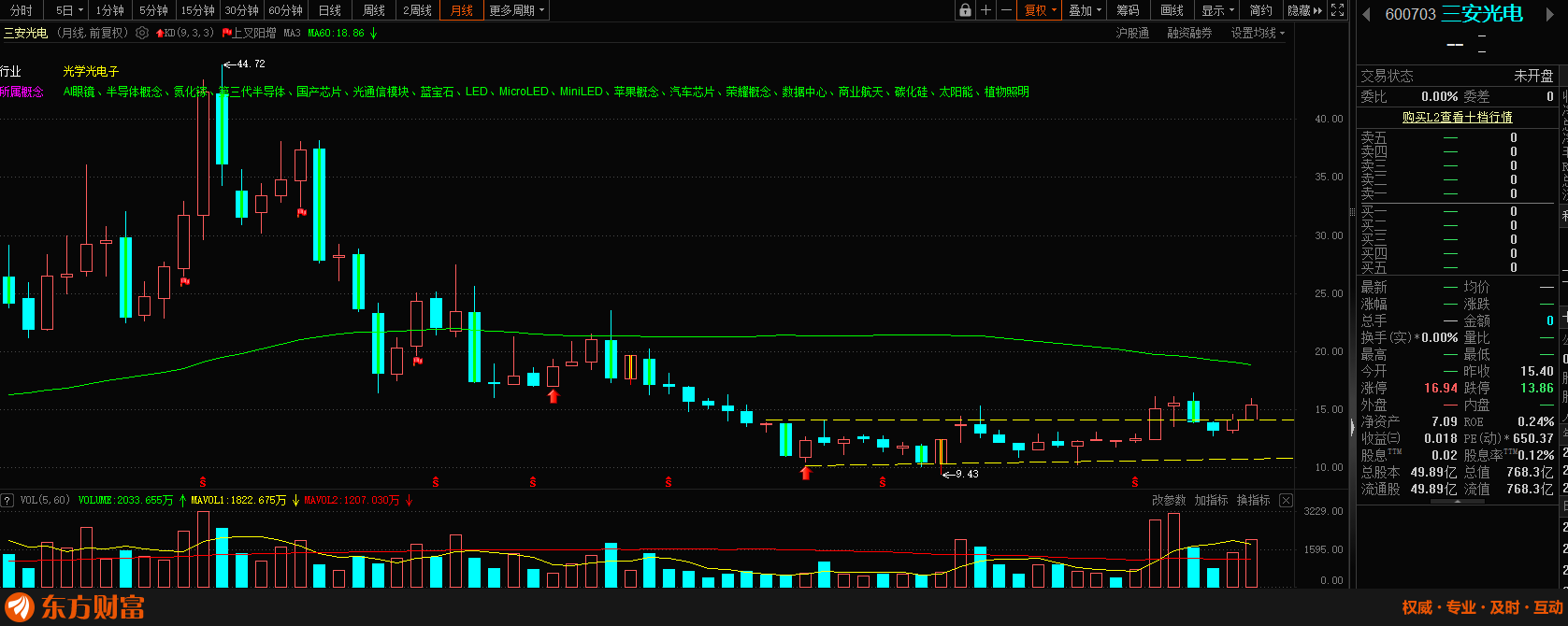The image size is (1568, 626).
Task: Click 加指标 add indicator button
Action: (1211, 501)
